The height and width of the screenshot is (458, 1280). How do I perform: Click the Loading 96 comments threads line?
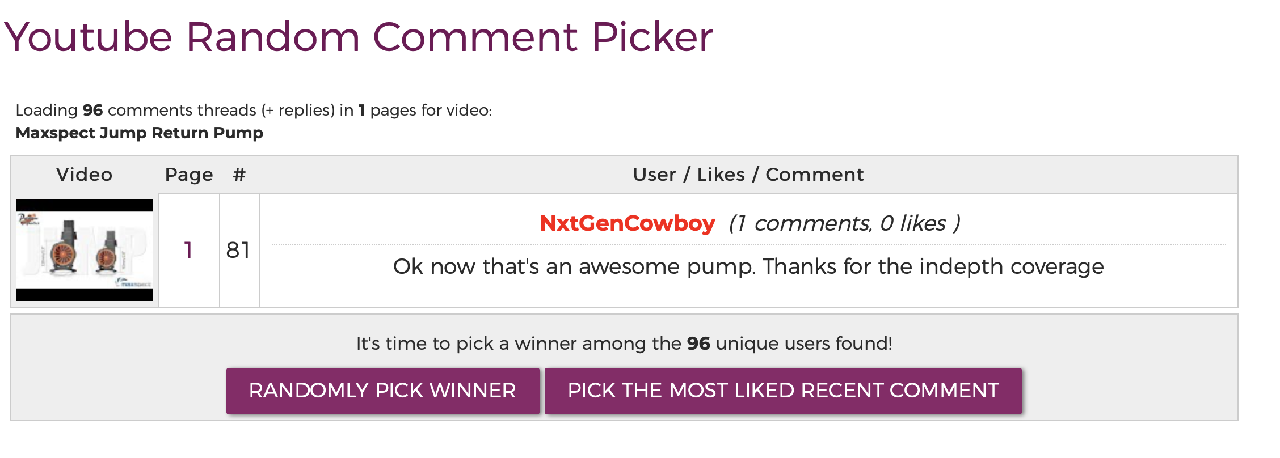click(x=254, y=110)
